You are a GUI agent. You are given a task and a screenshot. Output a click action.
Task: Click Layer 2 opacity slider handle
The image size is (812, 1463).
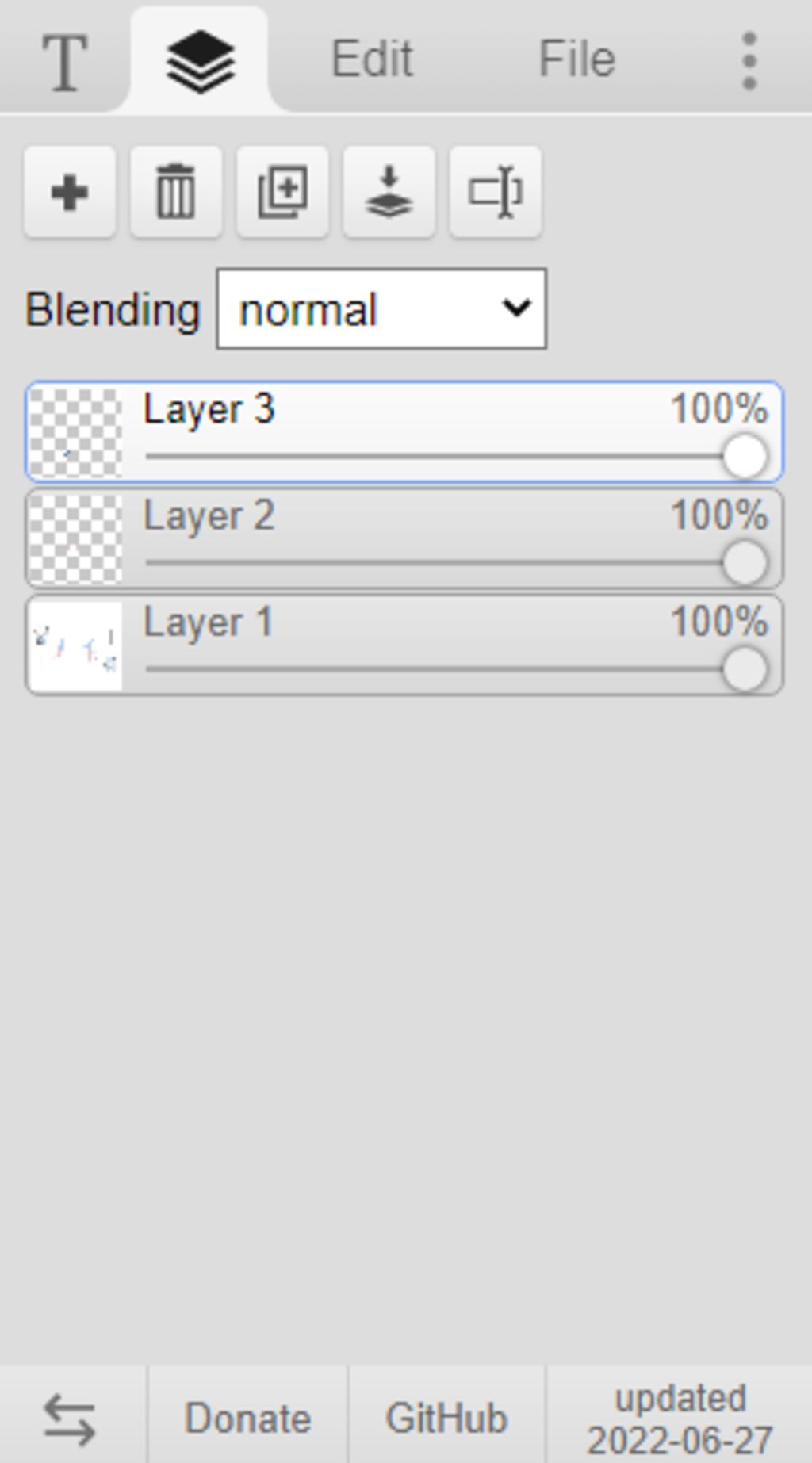tap(745, 563)
